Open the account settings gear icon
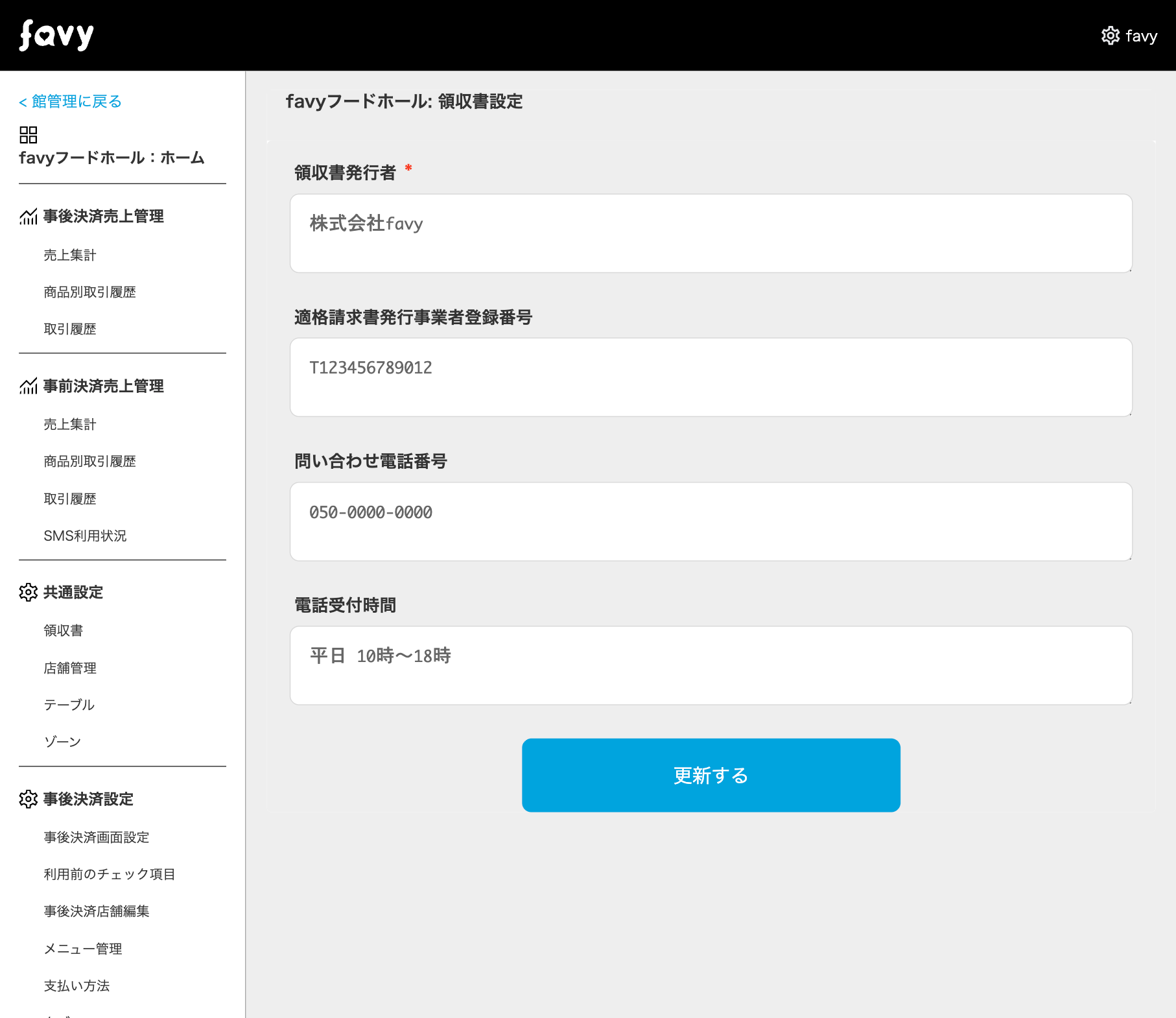The width and height of the screenshot is (1176, 1018). point(1111,36)
